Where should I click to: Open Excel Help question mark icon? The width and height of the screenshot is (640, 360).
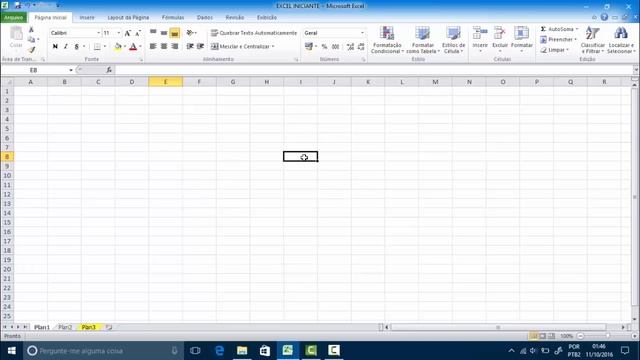(x=604, y=17)
